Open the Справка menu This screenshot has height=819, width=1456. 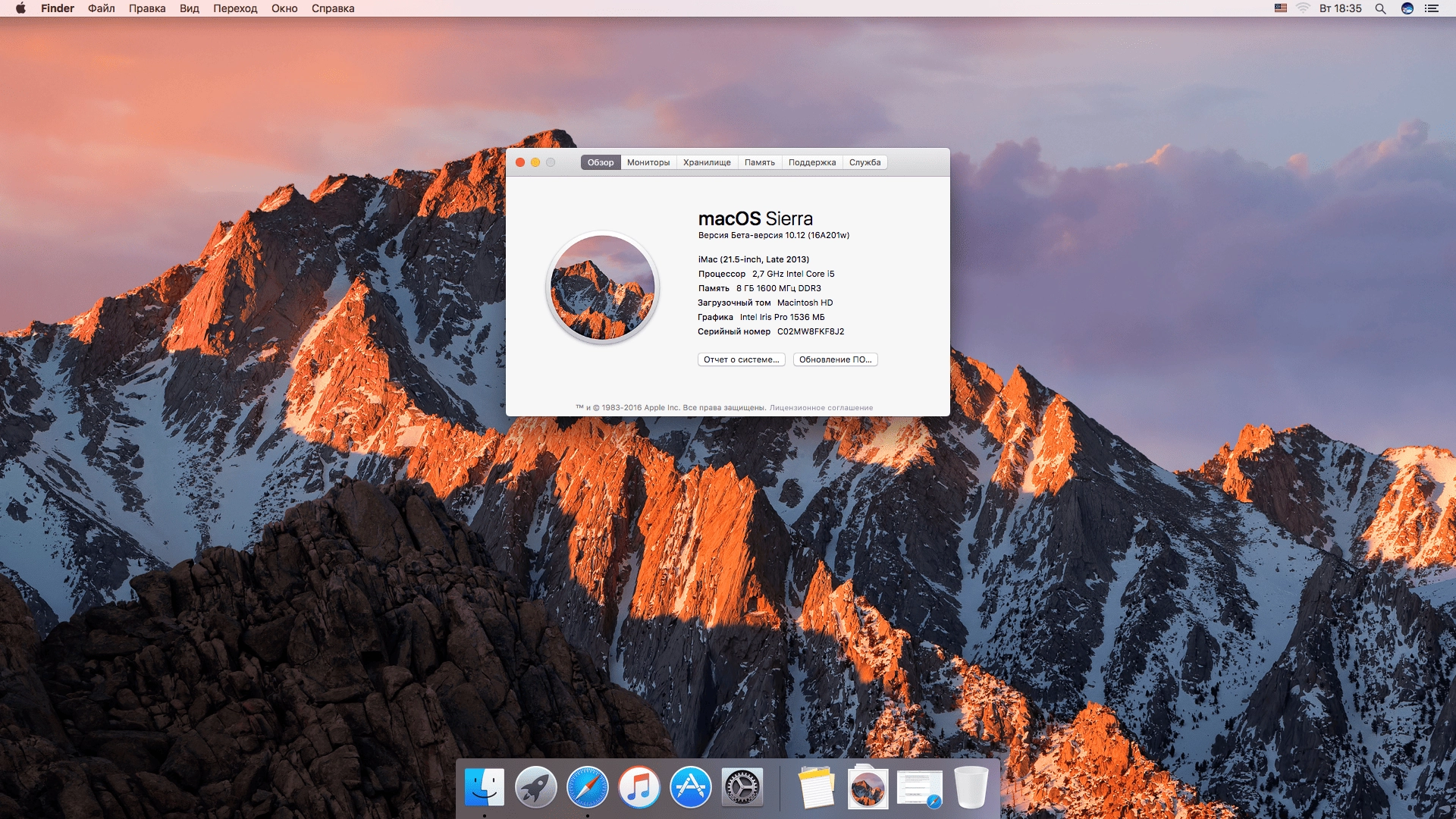pyautogui.click(x=333, y=8)
